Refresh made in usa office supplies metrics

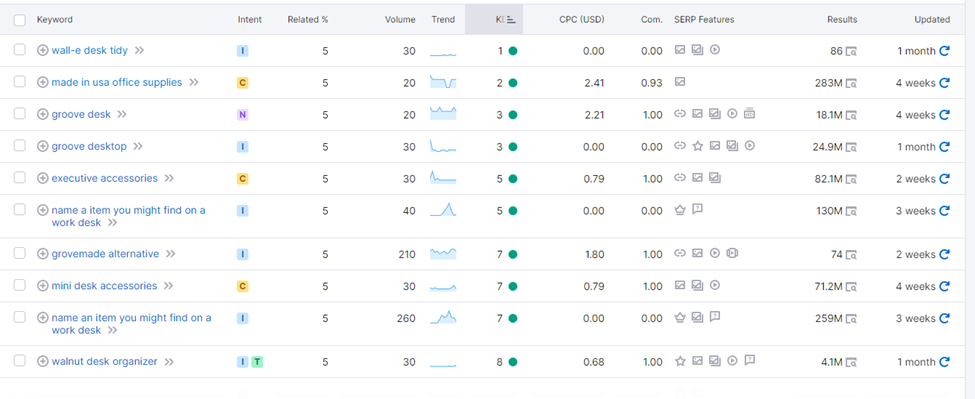click(945, 83)
